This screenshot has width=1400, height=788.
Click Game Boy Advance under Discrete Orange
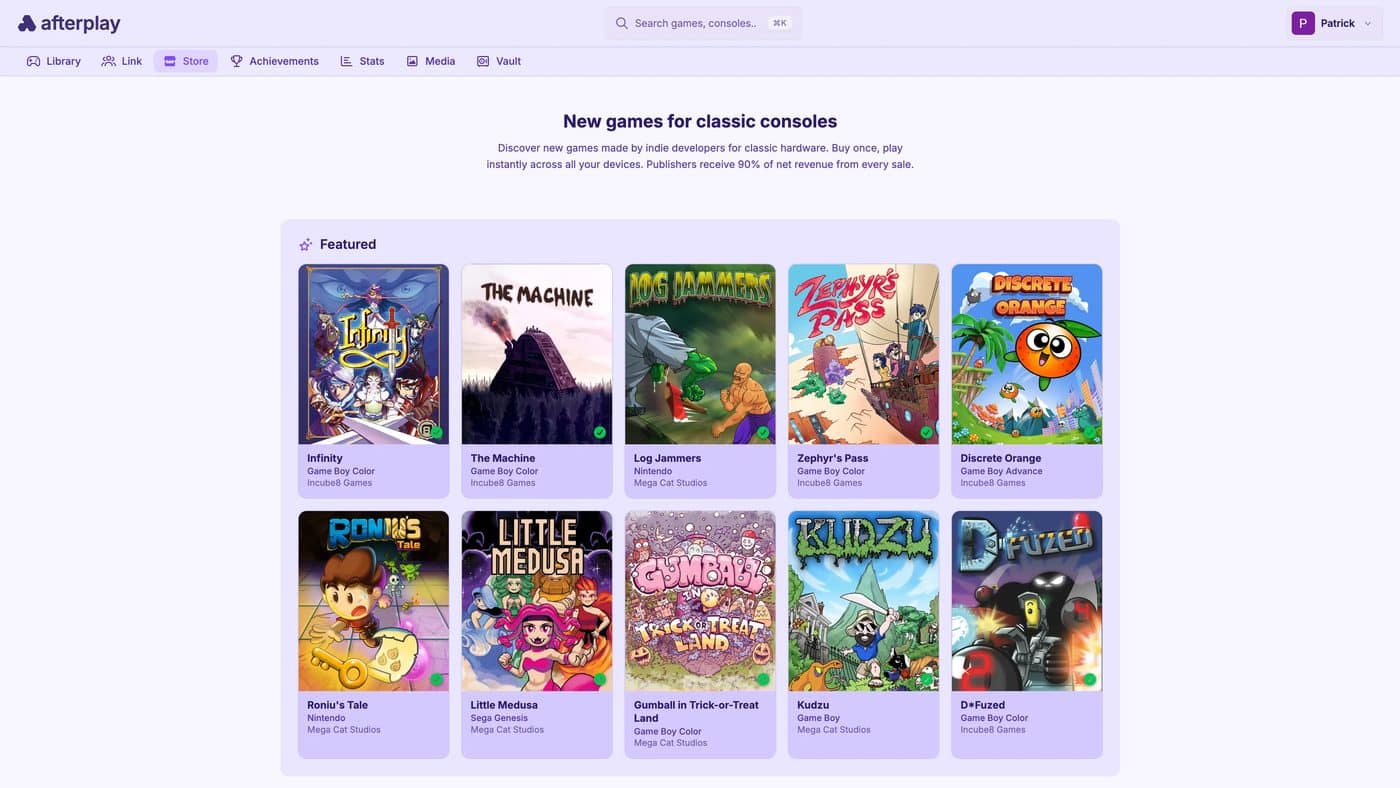pos(1001,471)
